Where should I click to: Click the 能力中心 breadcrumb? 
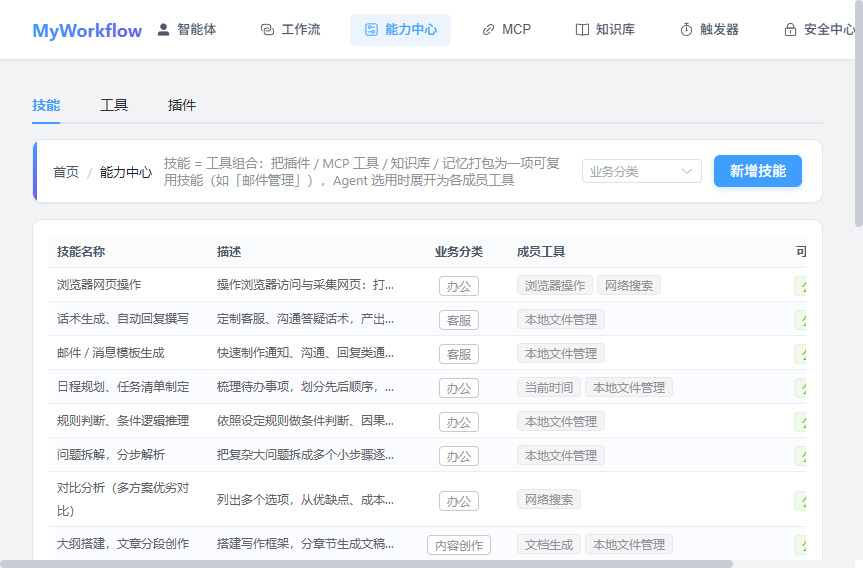(126, 172)
